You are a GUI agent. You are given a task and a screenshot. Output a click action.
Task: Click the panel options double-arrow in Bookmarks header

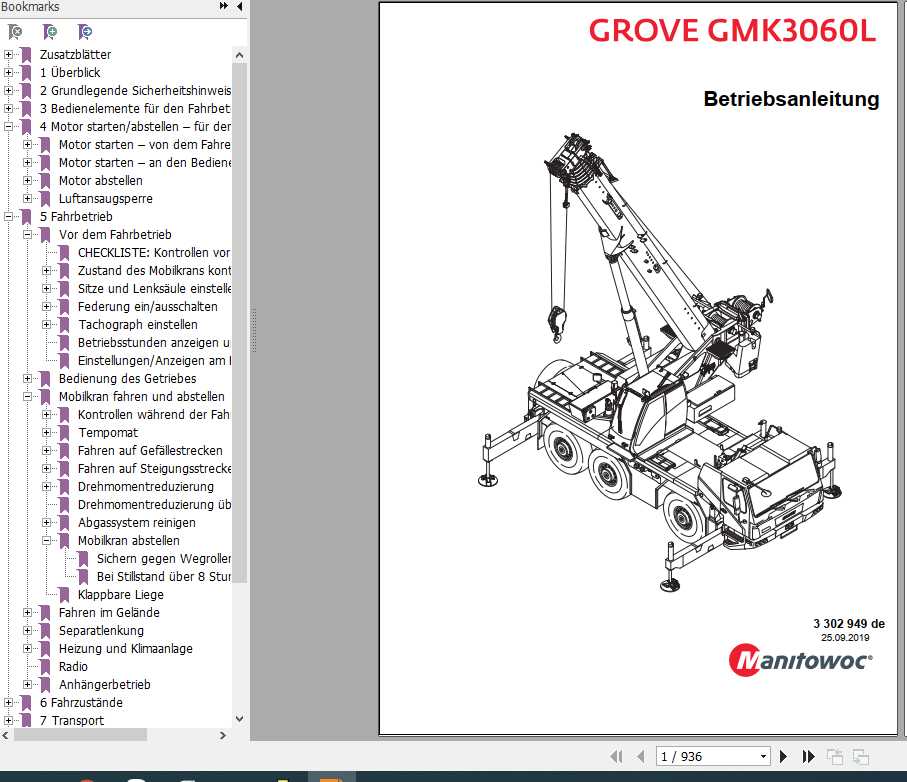pyautogui.click(x=222, y=7)
